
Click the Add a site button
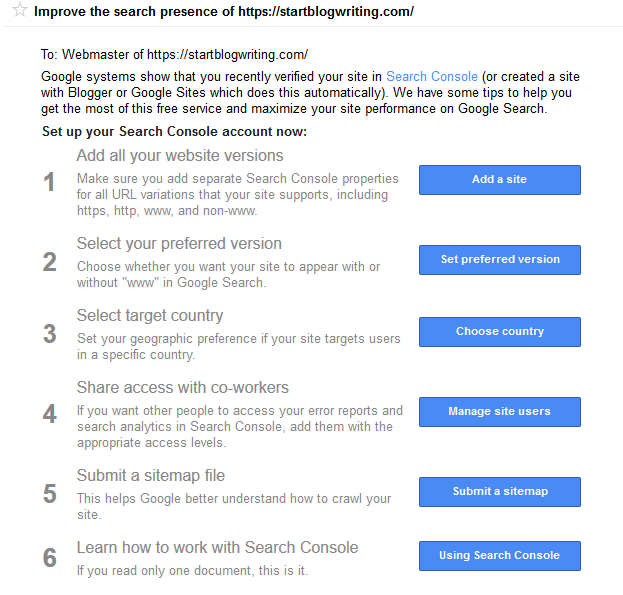click(499, 180)
